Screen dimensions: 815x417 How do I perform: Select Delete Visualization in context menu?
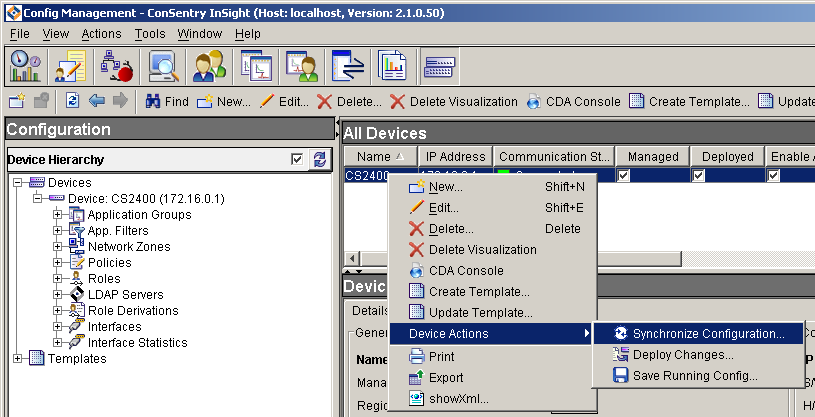[492, 250]
